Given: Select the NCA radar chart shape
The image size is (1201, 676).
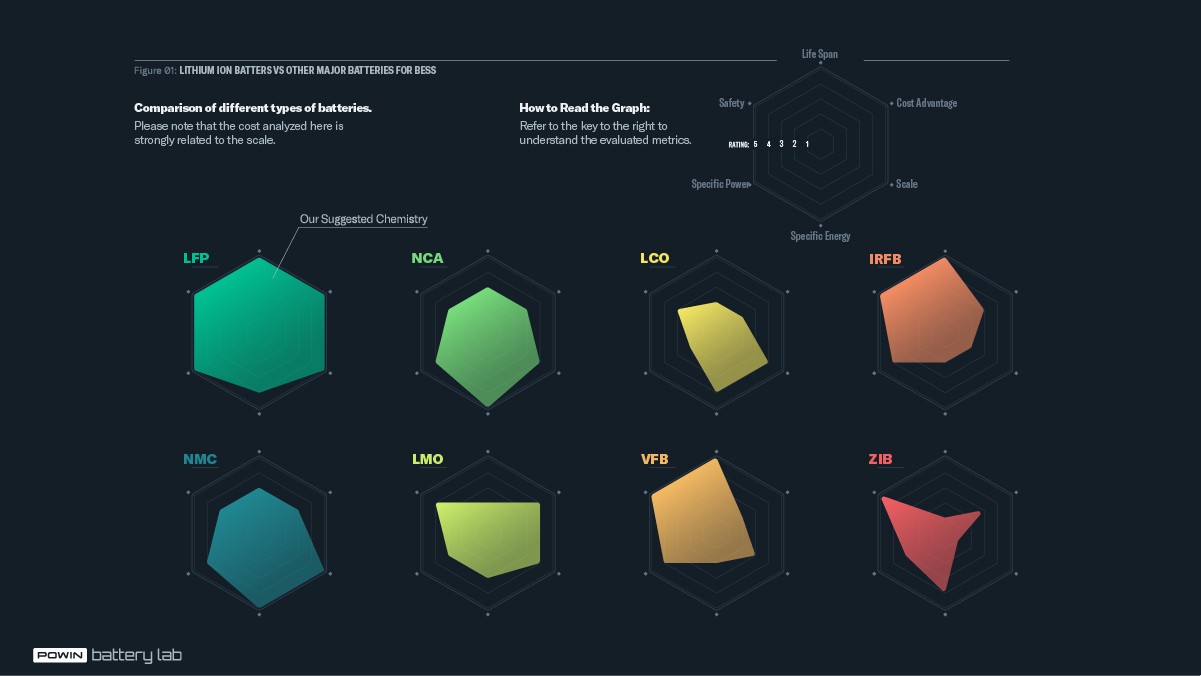Looking at the screenshot, I should (x=488, y=347).
